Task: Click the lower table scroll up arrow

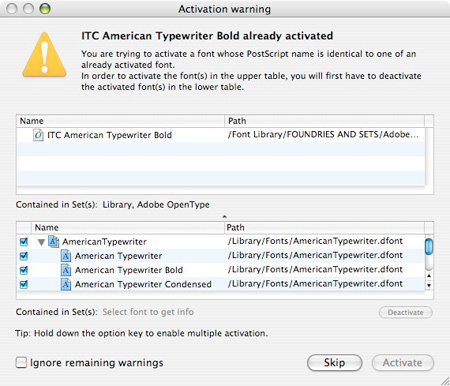Action: tap(429, 276)
